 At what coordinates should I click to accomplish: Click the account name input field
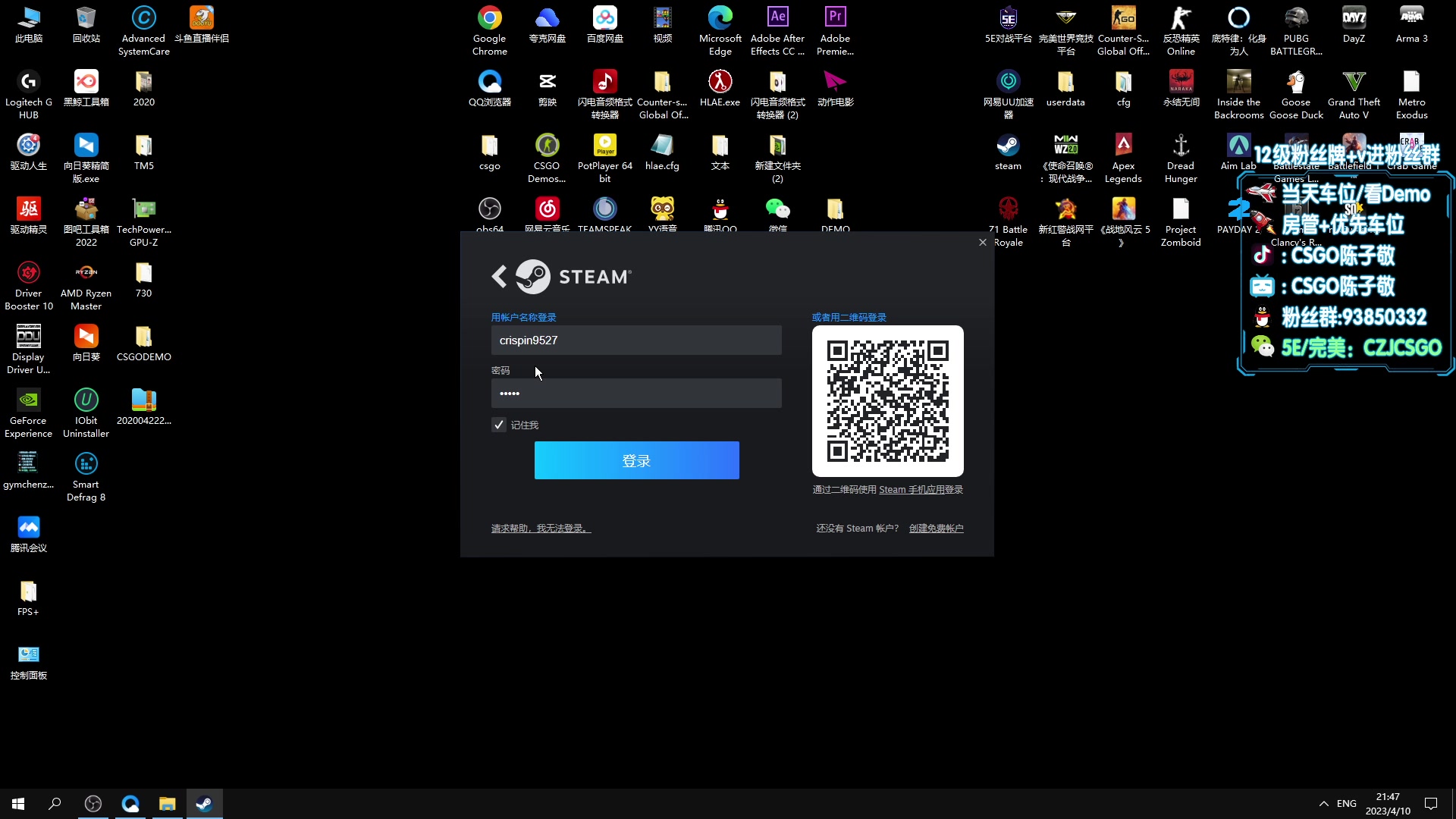pyautogui.click(x=635, y=340)
